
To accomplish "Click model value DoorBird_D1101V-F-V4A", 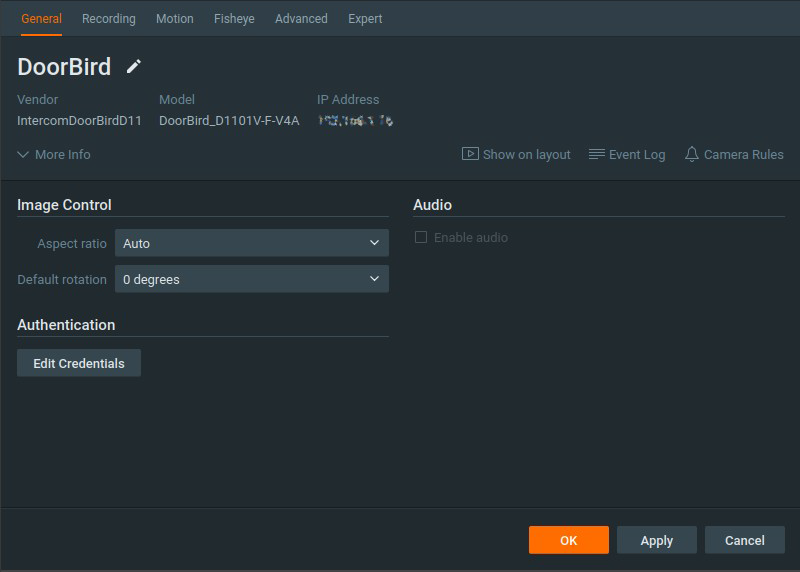I will tap(229, 120).
